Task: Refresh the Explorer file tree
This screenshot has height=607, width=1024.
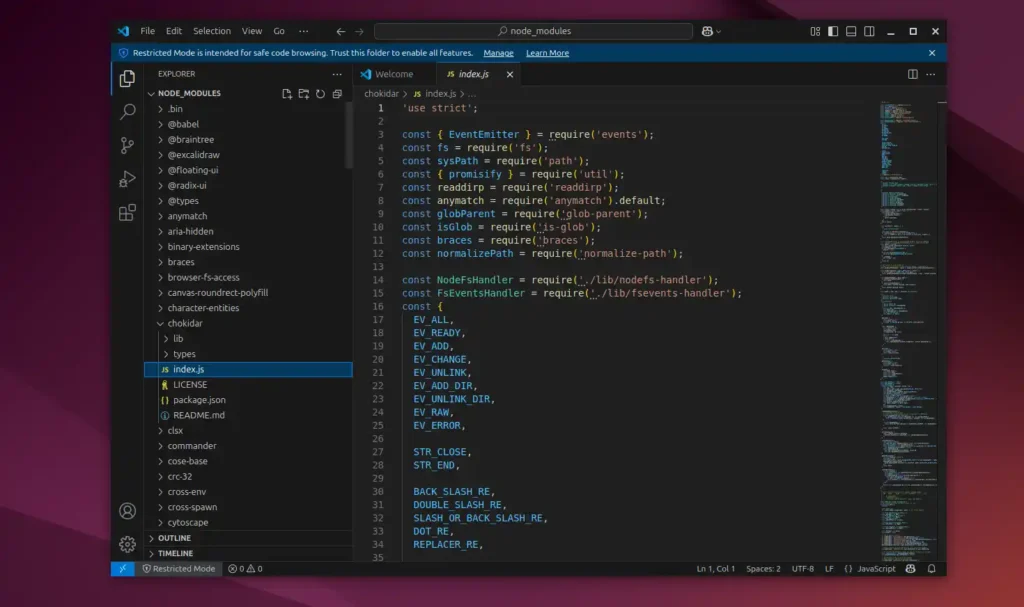Action: tap(319, 93)
